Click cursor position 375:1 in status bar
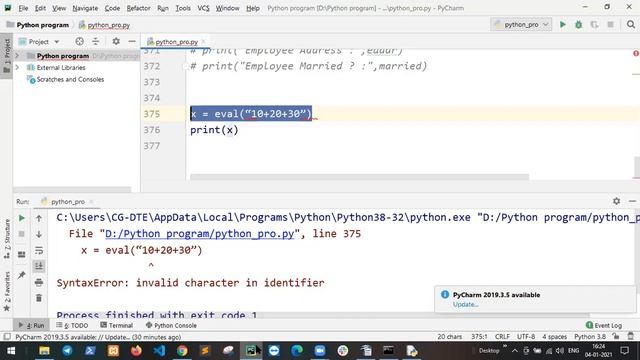This screenshot has height=360, width=640. coord(479,337)
